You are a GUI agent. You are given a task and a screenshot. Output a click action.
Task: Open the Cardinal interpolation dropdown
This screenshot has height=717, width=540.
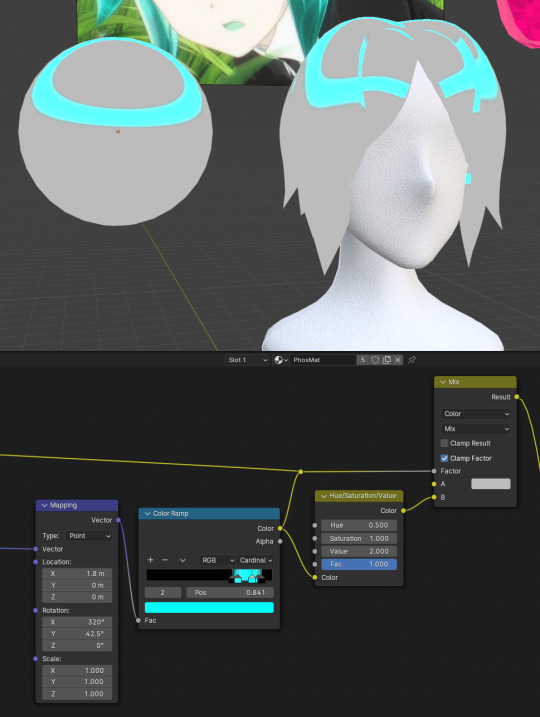coord(256,560)
